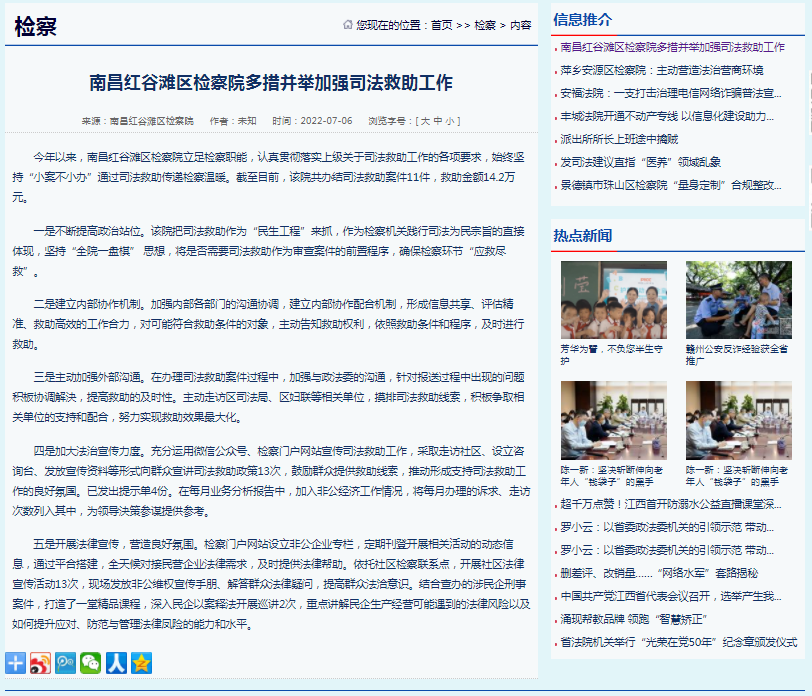Share the article to Renren
This screenshot has height=696, width=812.
(116, 663)
